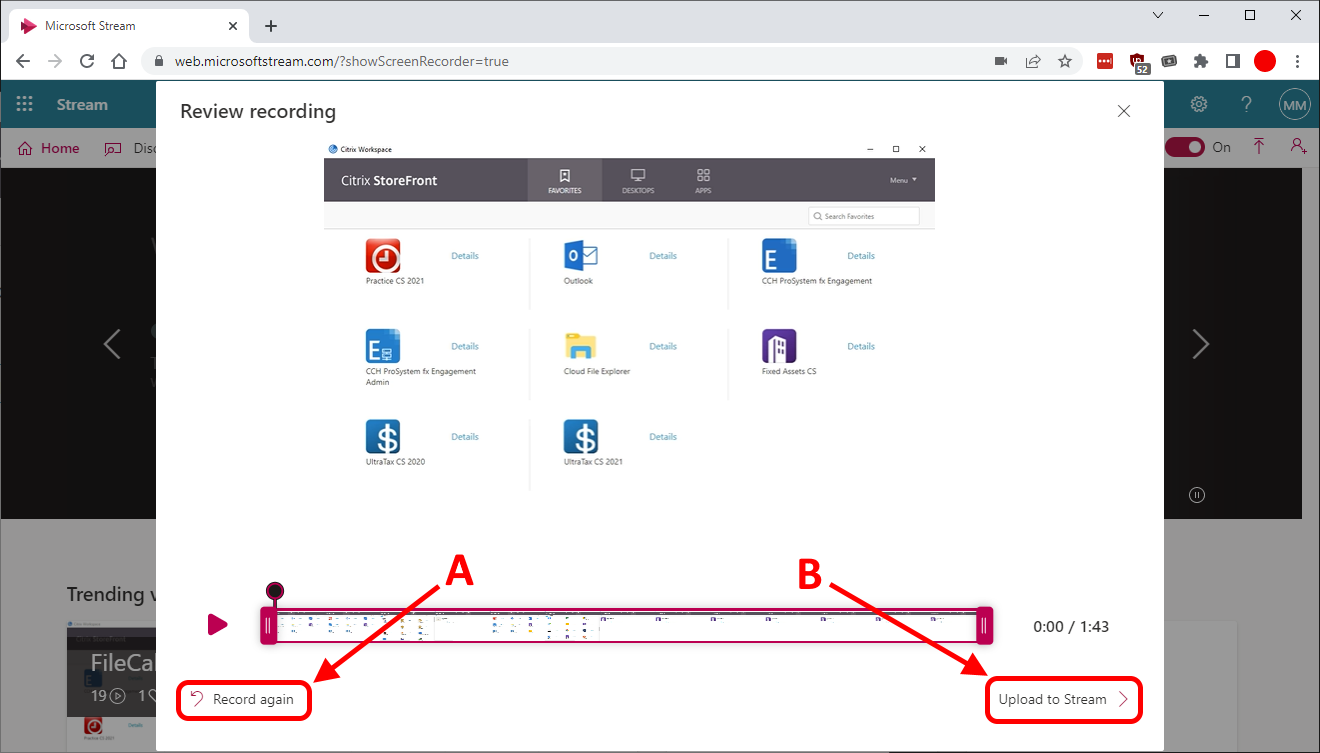This screenshot has width=1320, height=753.
Task: Click the playhead marker above timeline
Action: pos(275,591)
